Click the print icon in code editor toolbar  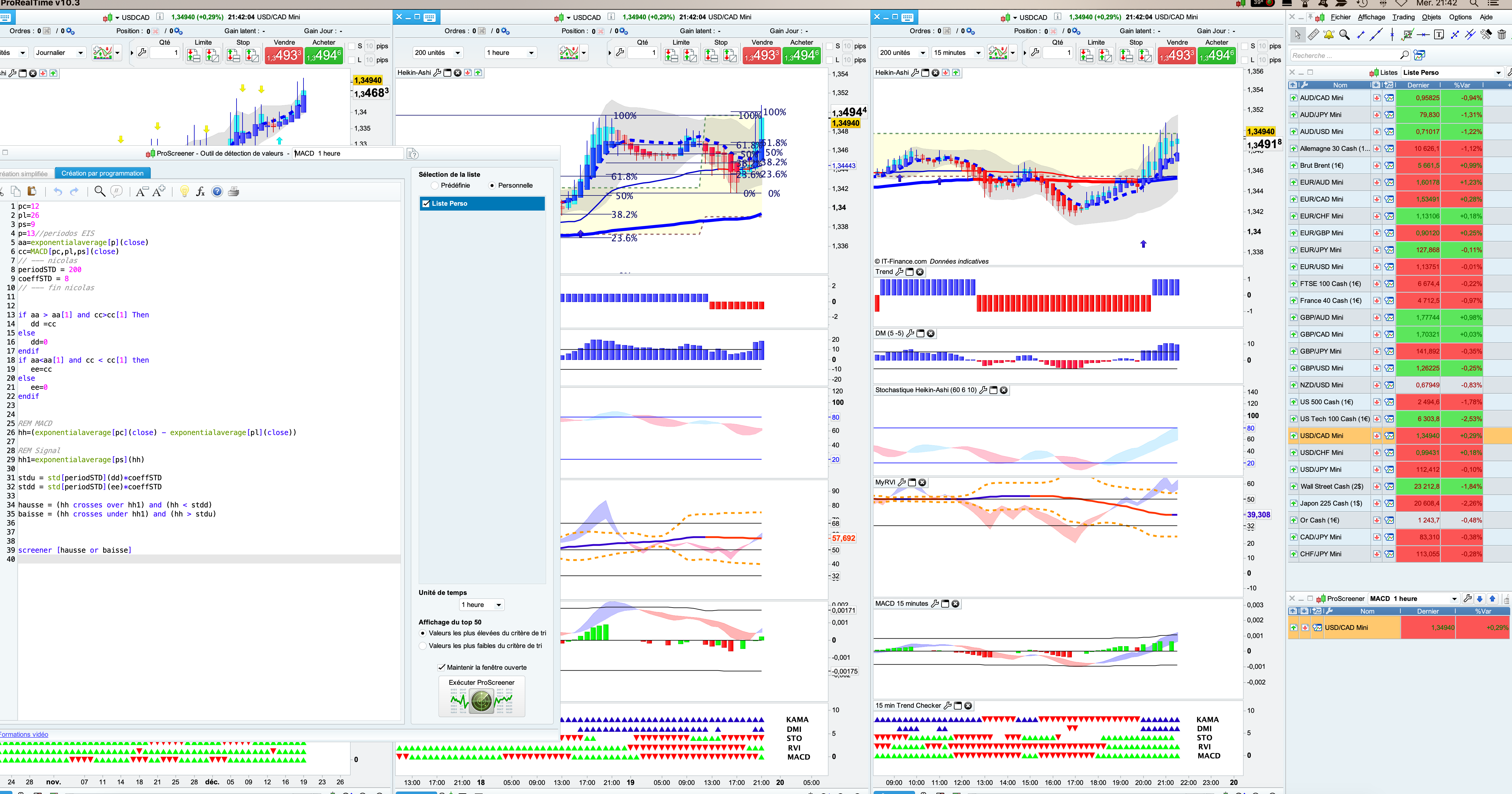(233, 191)
